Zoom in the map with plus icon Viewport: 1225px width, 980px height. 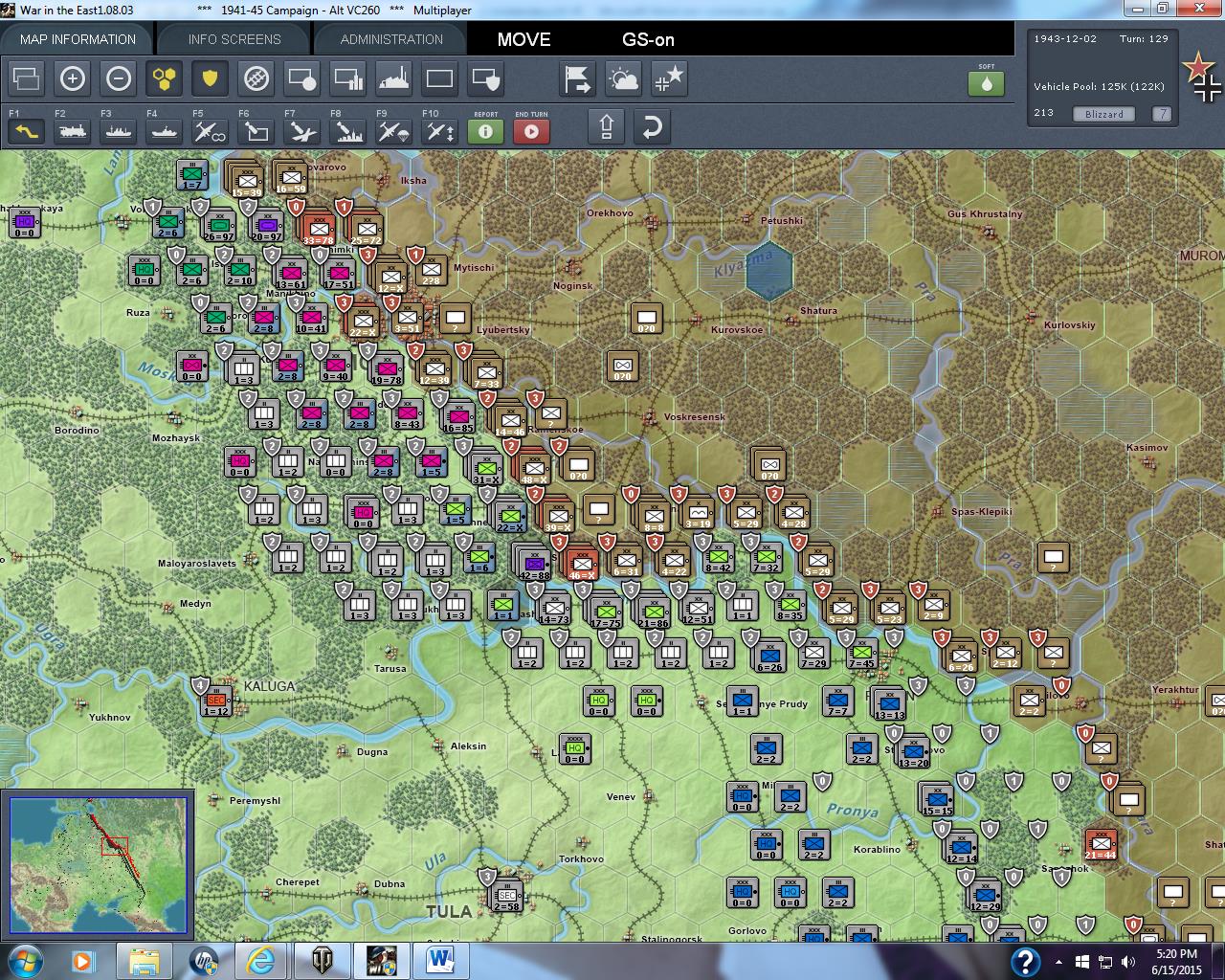pyautogui.click(x=72, y=78)
